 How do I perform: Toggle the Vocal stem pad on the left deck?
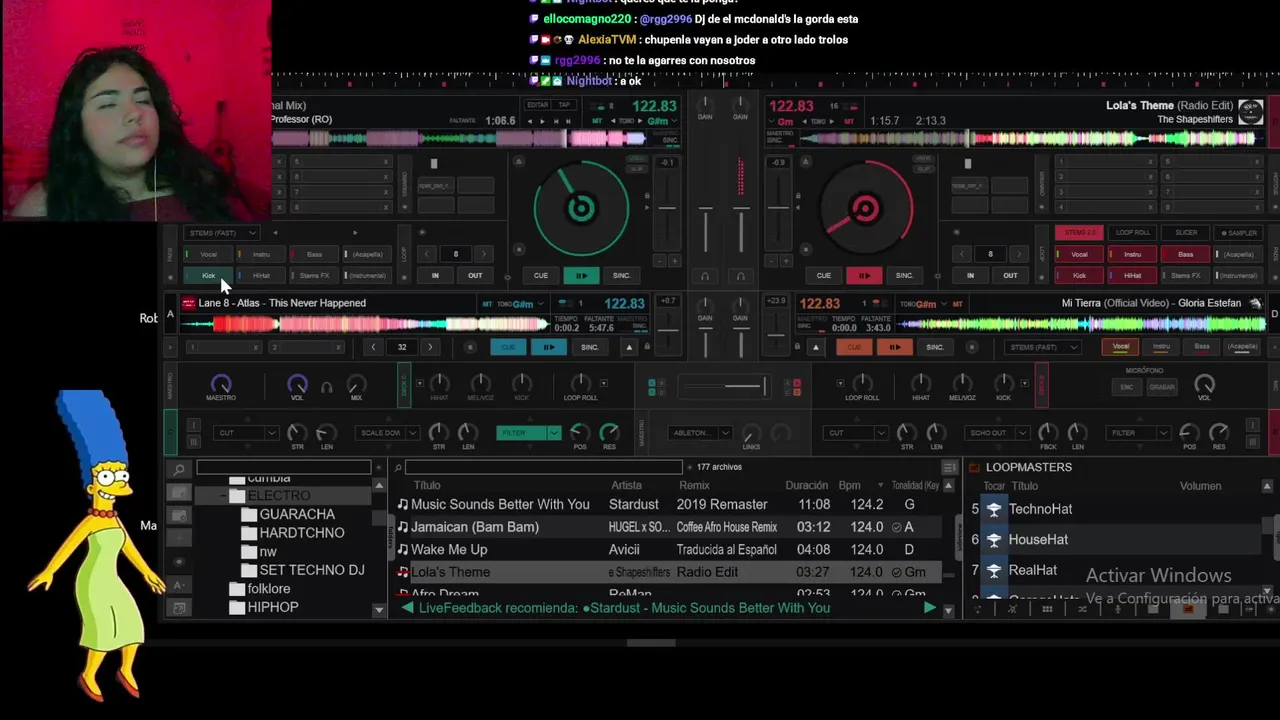tap(209, 254)
